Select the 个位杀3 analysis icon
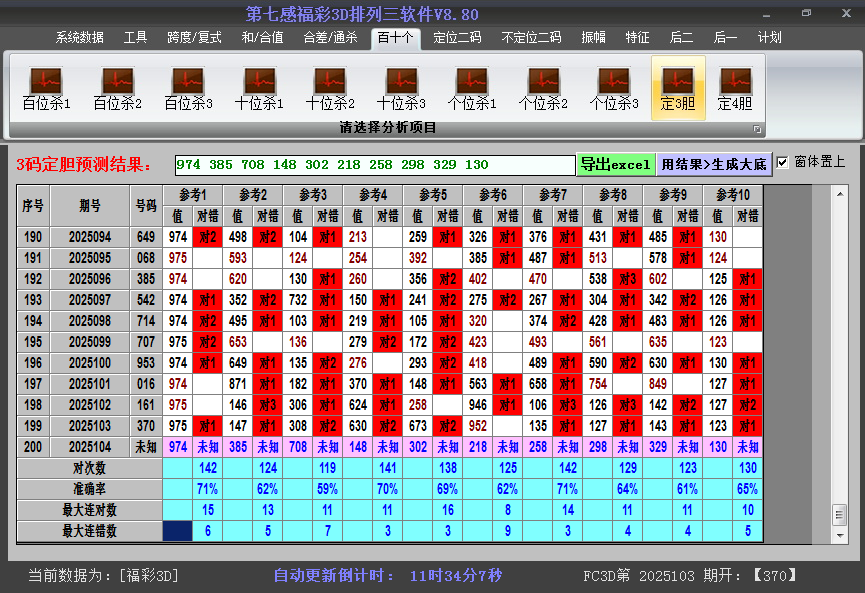 point(613,89)
